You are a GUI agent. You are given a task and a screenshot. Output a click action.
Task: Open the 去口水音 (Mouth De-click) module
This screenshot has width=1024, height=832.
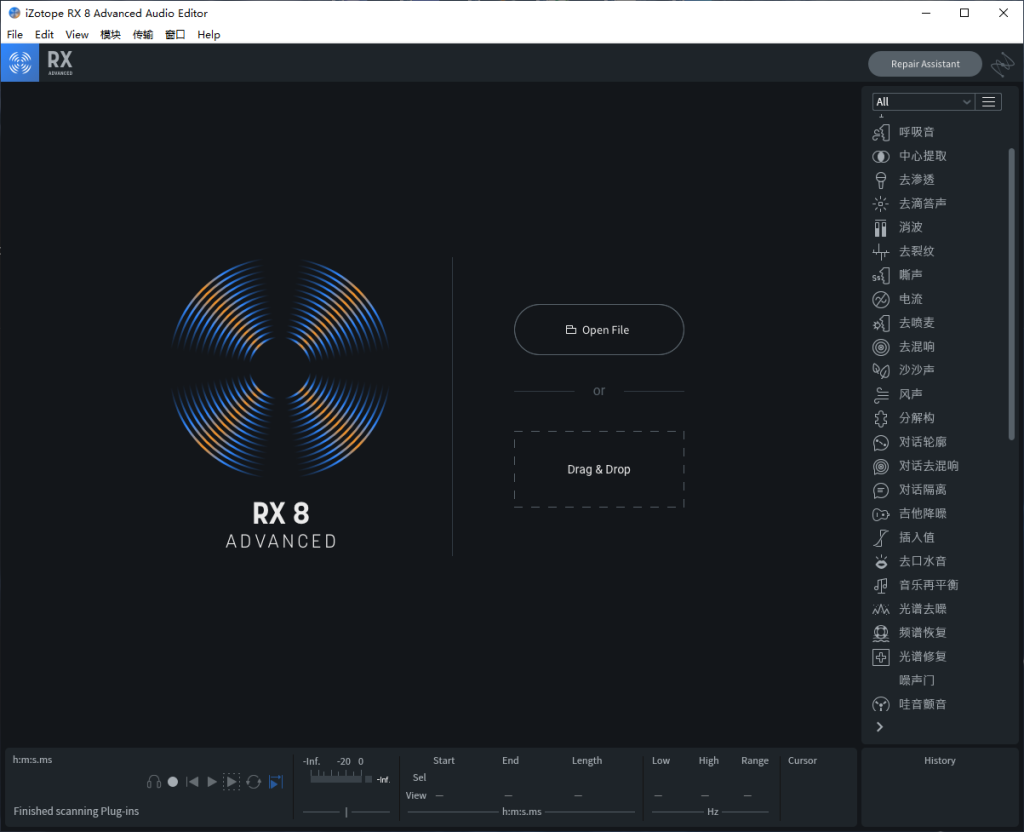click(910, 562)
